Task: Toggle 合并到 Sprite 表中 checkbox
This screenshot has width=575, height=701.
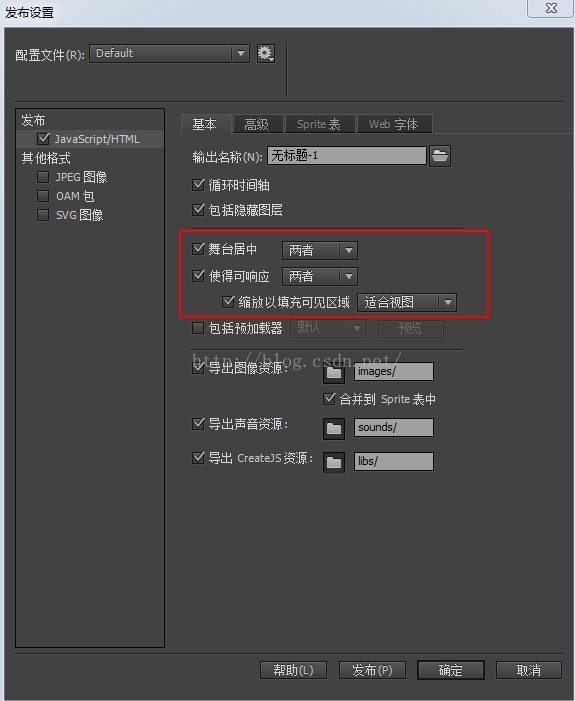Action: click(x=329, y=398)
